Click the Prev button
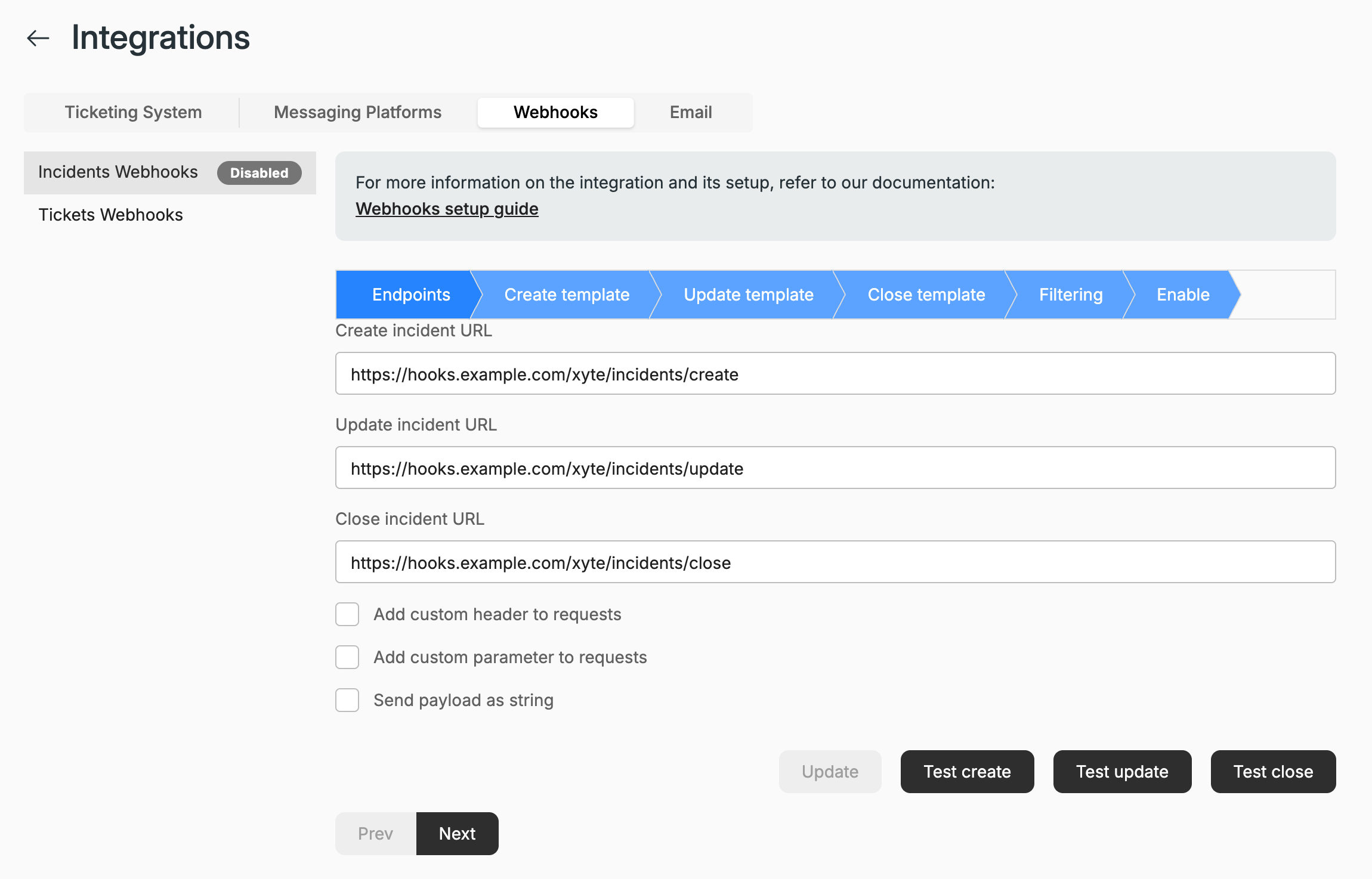This screenshot has height=879, width=1372. click(375, 834)
